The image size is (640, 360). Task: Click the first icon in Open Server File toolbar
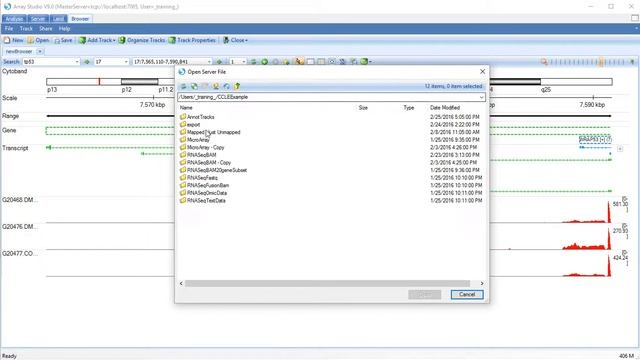click(x=183, y=86)
